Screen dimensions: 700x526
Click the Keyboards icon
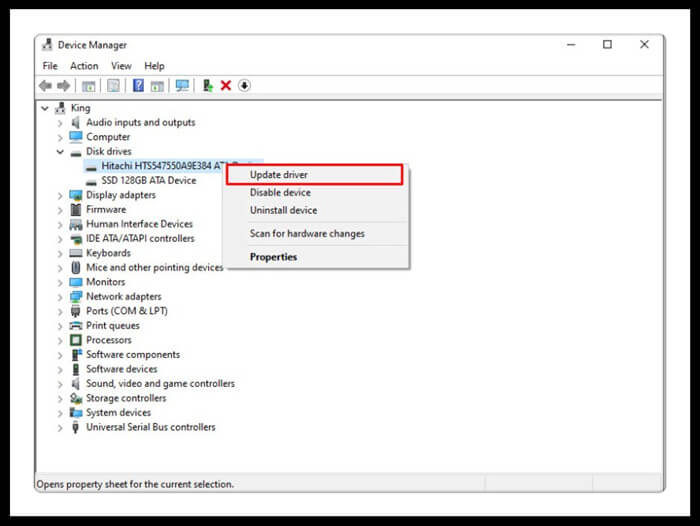point(76,253)
